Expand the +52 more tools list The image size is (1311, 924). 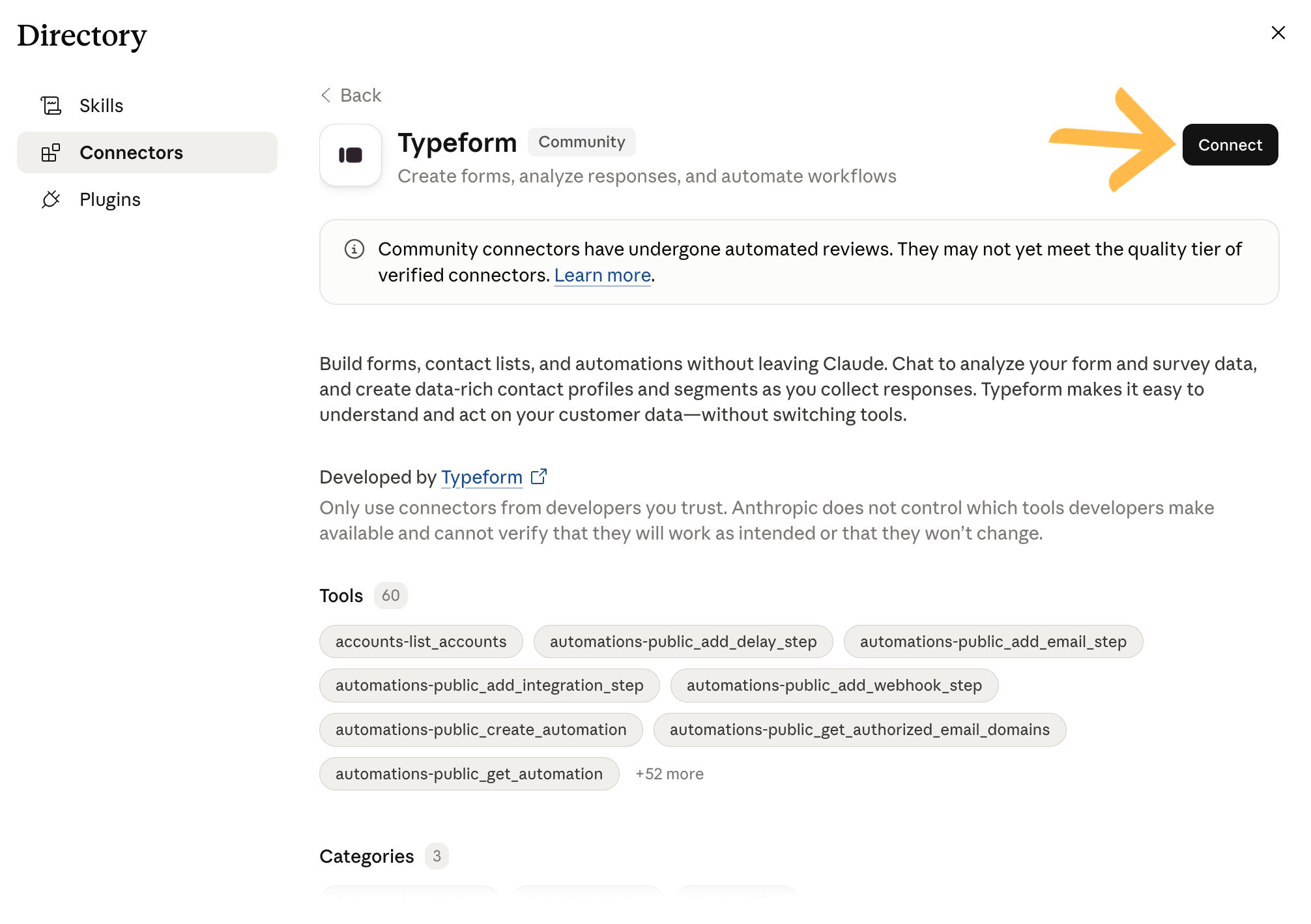[x=670, y=773]
